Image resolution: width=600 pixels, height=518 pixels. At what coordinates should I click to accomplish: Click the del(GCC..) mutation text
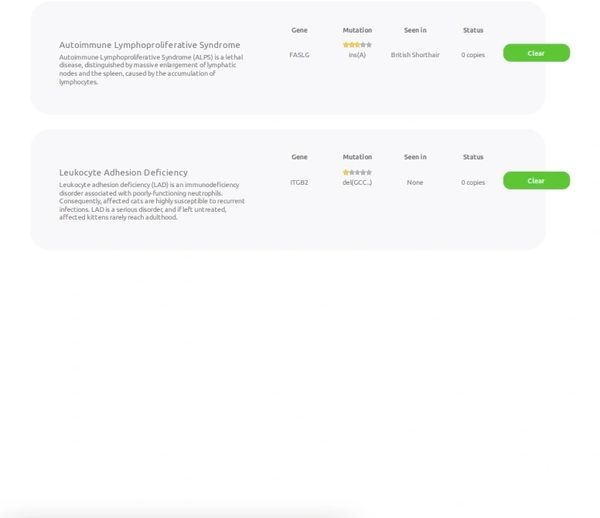[357, 182]
